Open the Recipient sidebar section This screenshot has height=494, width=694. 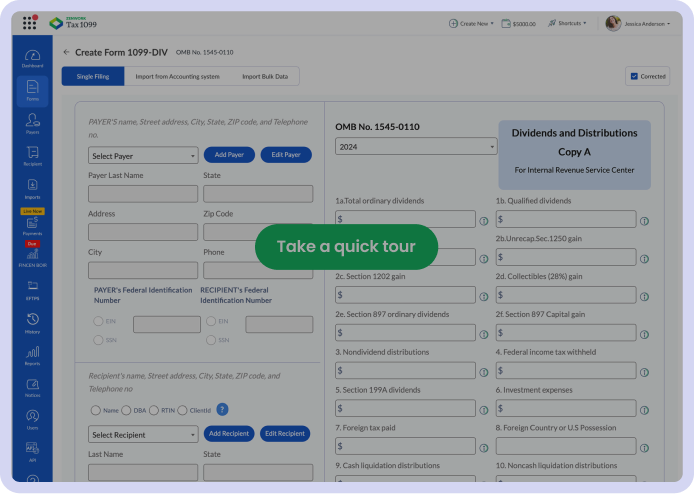tap(32, 155)
